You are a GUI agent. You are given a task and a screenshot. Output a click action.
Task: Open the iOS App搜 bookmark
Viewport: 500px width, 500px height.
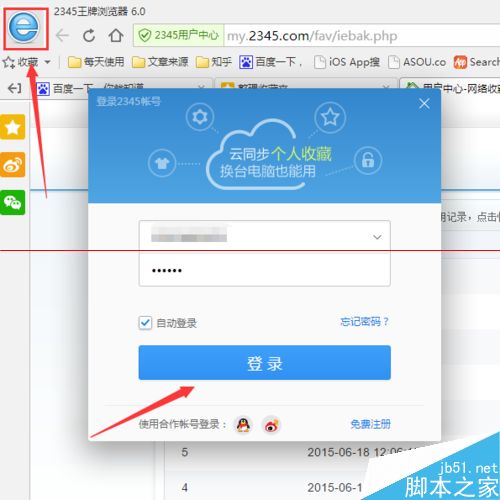(347, 62)
